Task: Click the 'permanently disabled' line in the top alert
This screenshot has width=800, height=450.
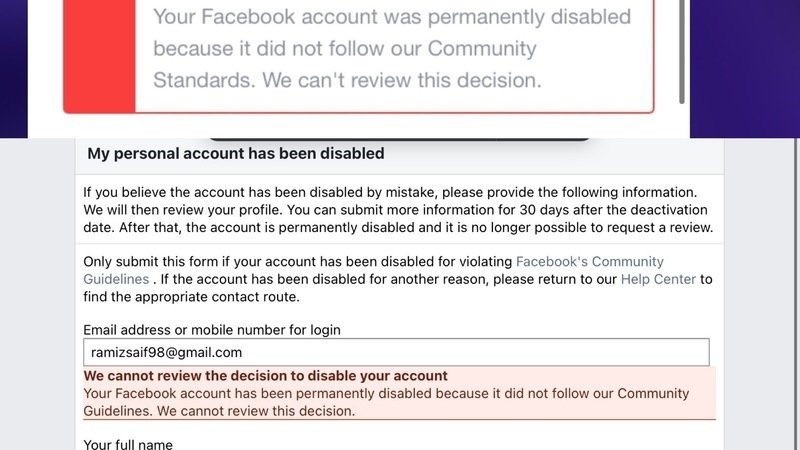Action: click(x=392, y=17)
